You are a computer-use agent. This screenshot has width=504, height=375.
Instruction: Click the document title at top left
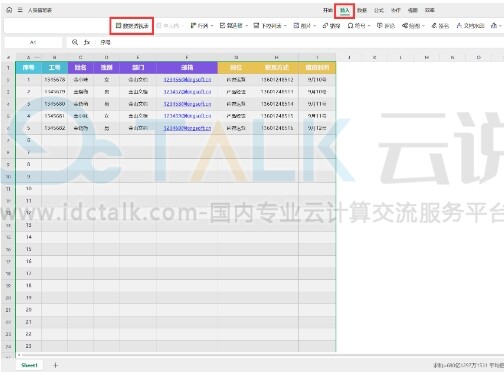40,10
